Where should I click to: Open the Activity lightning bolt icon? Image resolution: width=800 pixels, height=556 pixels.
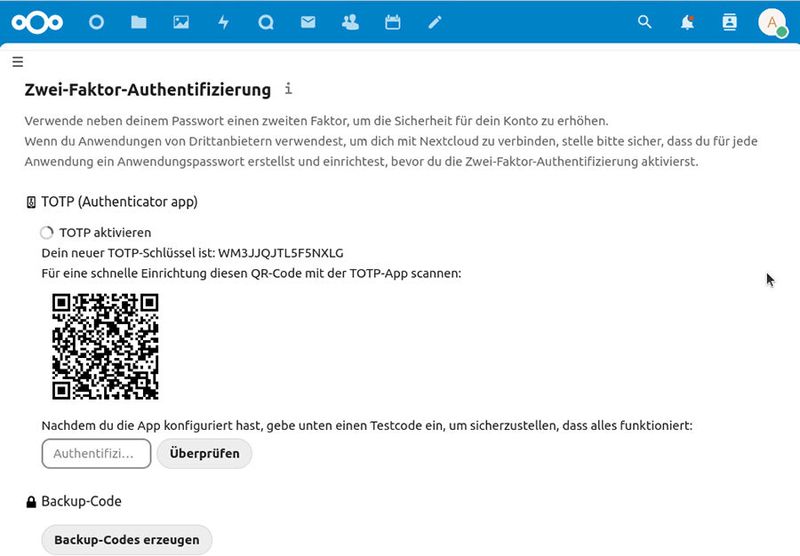(223, 22)
